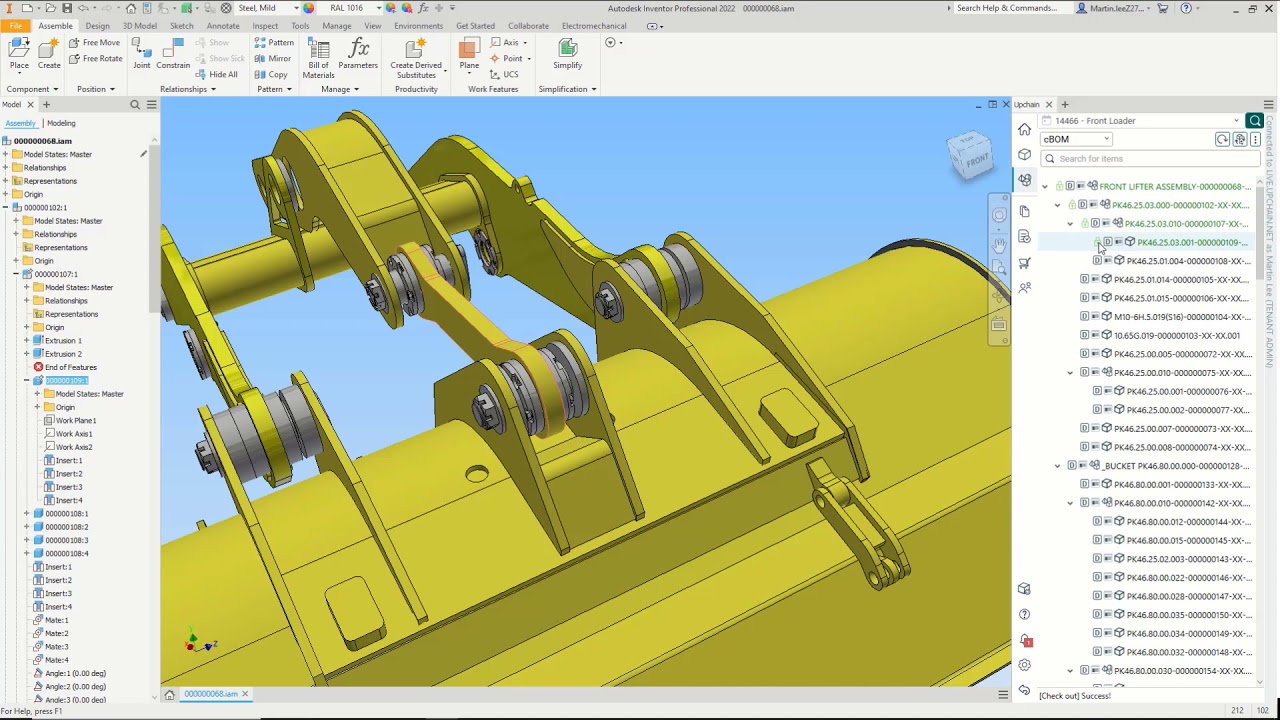
Task: Open Bill of Materials
Action: (318, 58)
